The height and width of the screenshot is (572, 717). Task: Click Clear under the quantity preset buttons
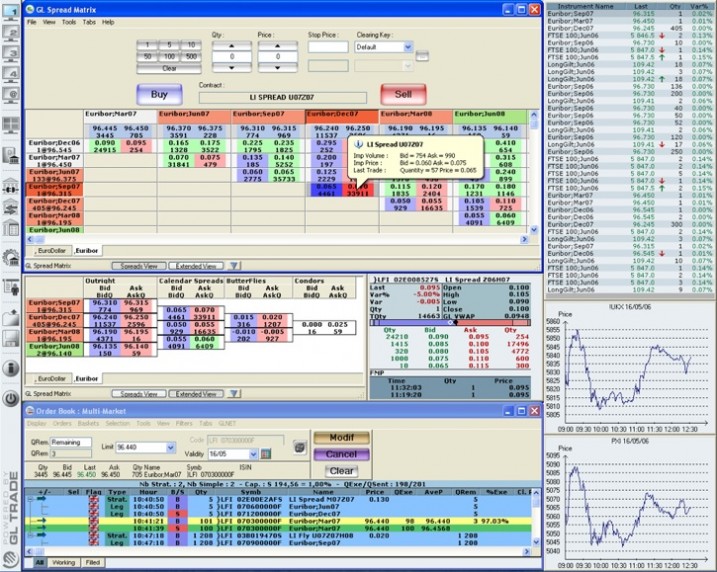click(169, 68)
